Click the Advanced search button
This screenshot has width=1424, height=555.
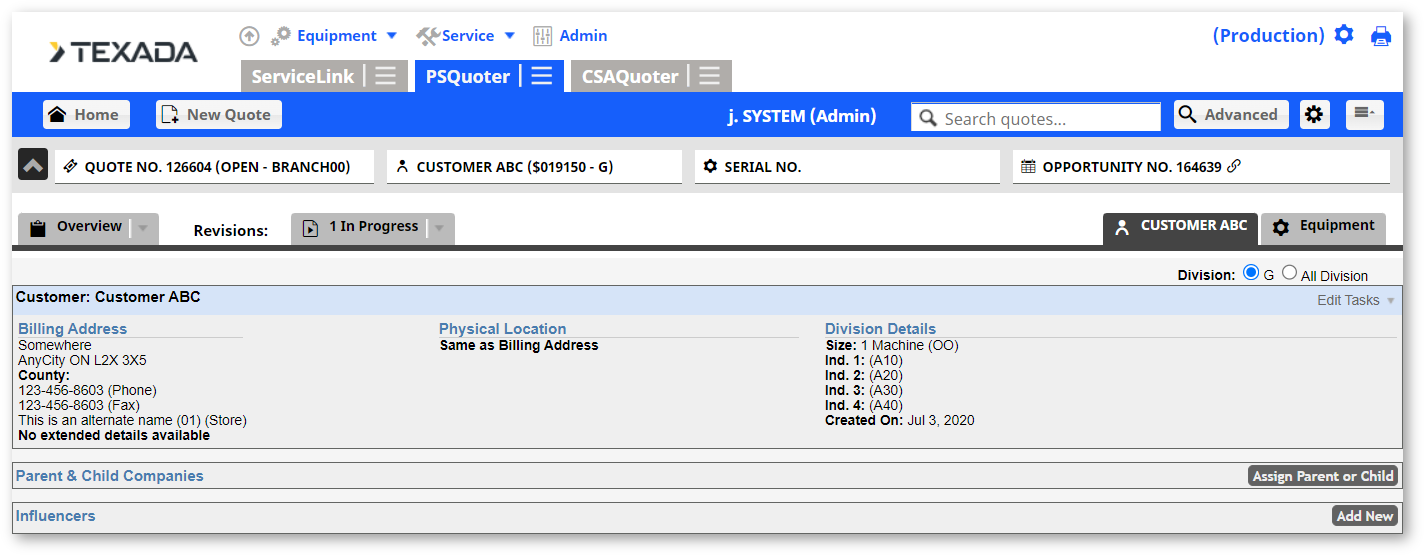(x=1231, y=115)
